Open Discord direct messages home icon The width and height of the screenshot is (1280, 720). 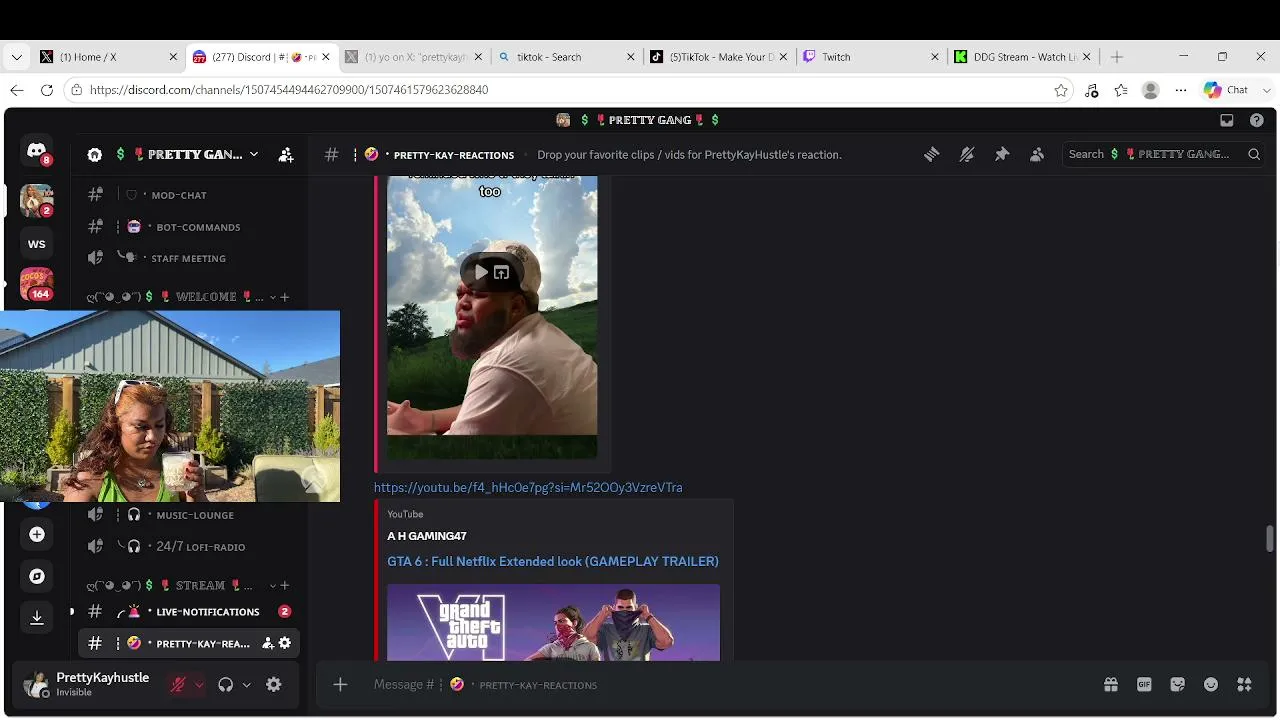pyautogui.click(x=37, y=151)
